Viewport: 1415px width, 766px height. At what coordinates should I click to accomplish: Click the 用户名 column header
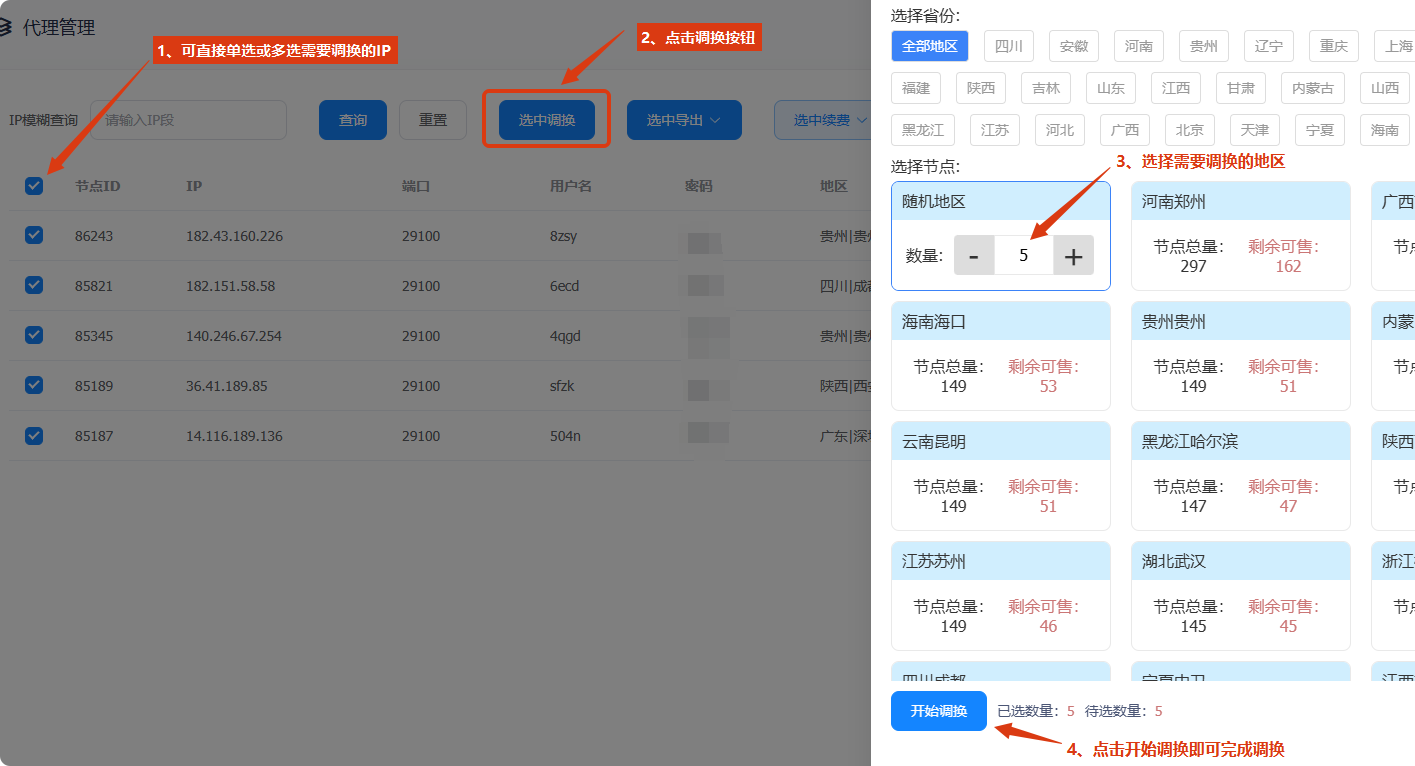tap(571, 186)
